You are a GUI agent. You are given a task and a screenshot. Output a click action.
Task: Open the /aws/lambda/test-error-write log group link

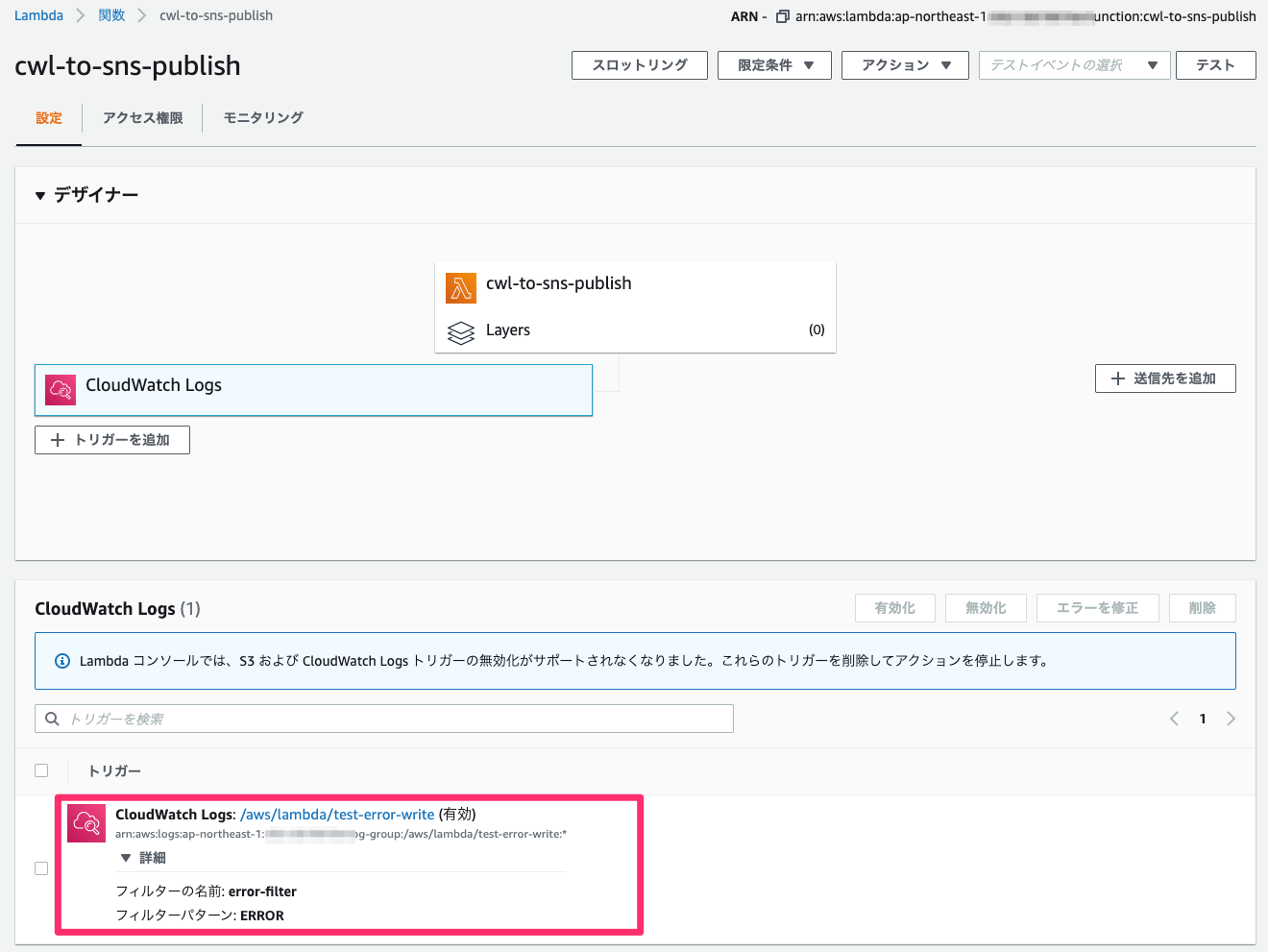click(338, 814)
